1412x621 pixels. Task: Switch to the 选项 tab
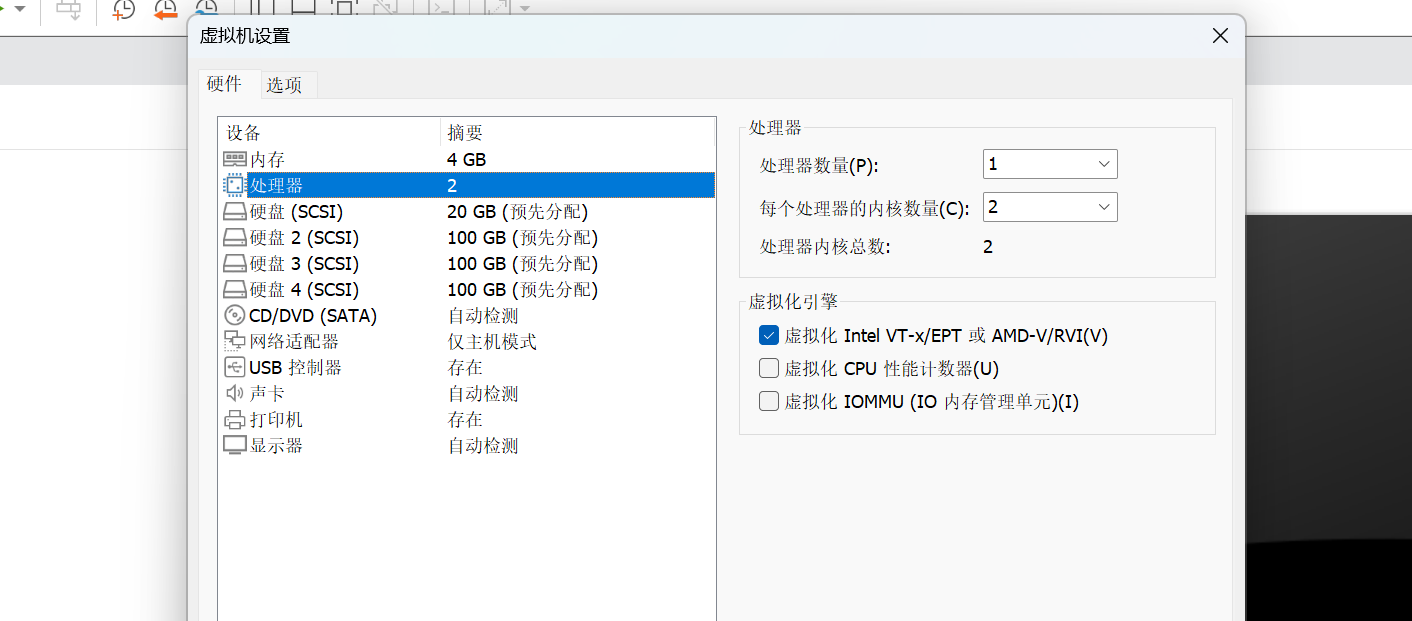click(x=284, y=86)
